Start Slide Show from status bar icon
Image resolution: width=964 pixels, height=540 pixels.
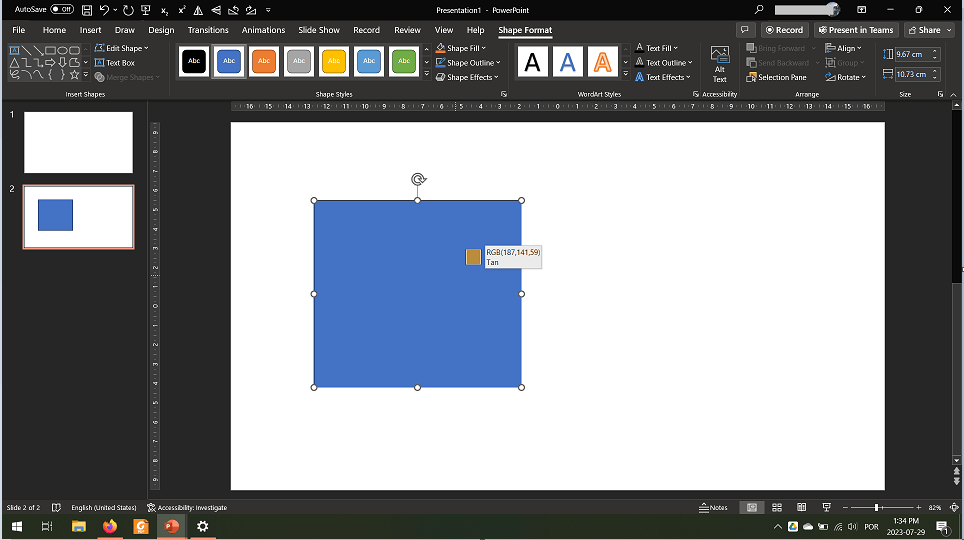826,507
